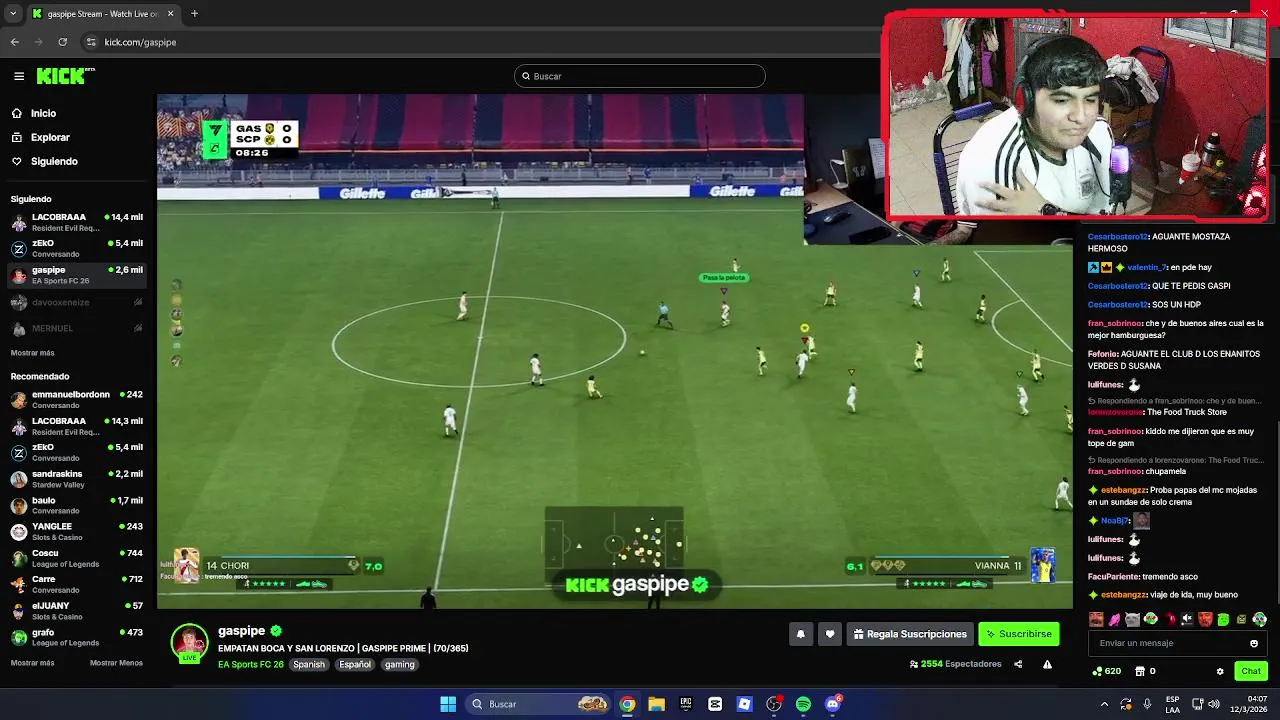
Task: Report stream with warning triangle icon
Action: pyautogui.click(x=1047, y=664)
